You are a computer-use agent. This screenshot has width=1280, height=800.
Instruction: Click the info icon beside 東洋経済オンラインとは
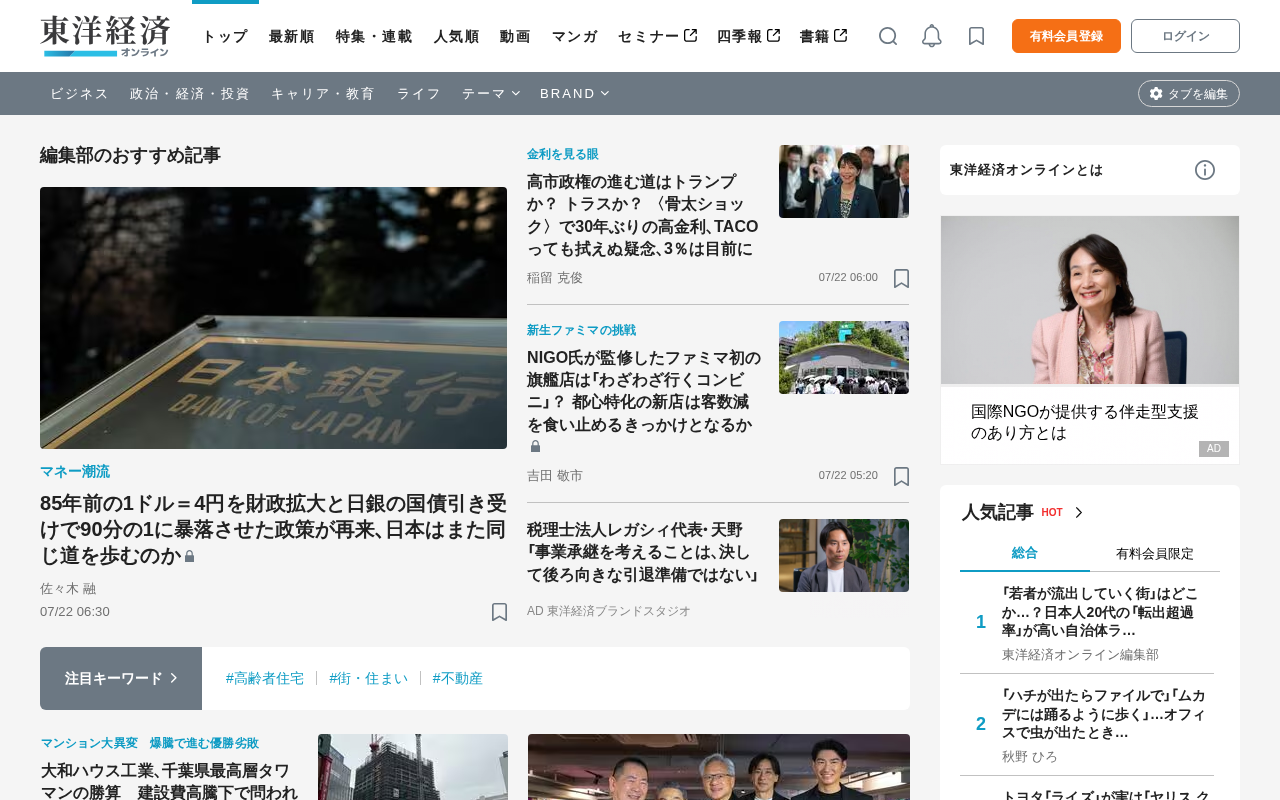pyautogui.click(x=1205, y=170)
